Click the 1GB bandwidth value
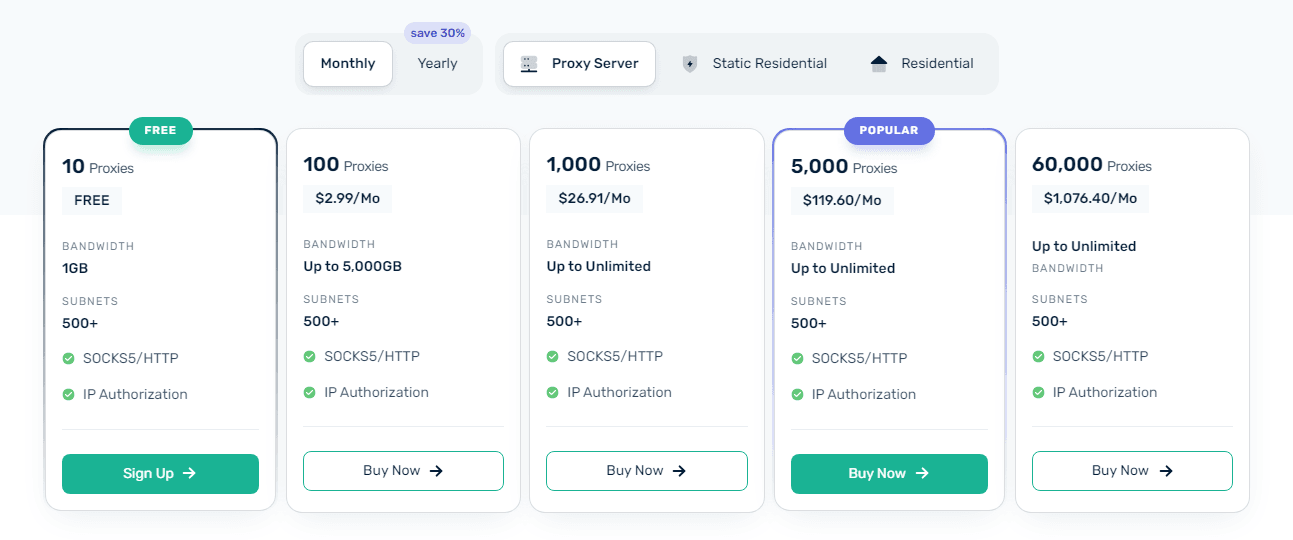This screenshot has height=540, width=1293. point(76,269)
